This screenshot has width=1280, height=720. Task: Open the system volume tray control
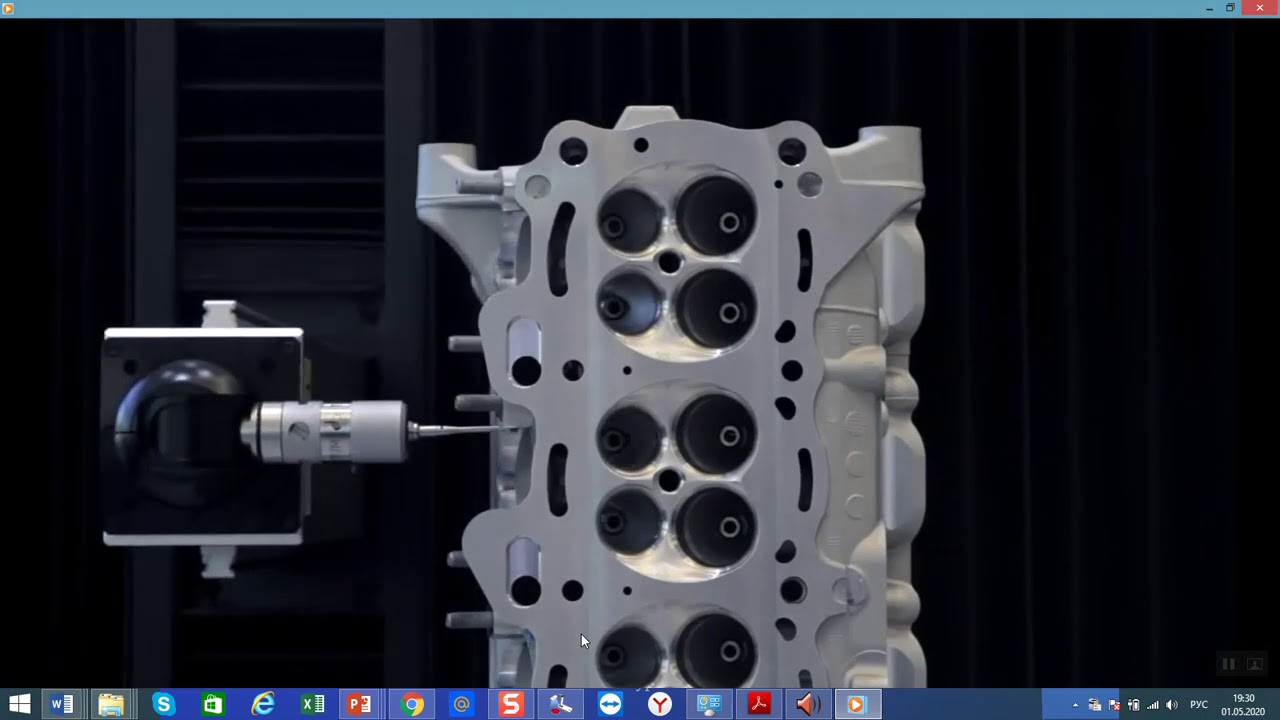[1172, 705]
